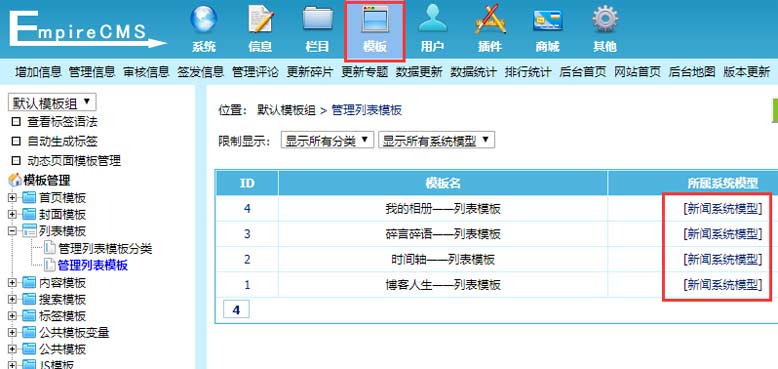
Task: Click the page icon beside 管理列表模板分类
Action: point(50,248)
